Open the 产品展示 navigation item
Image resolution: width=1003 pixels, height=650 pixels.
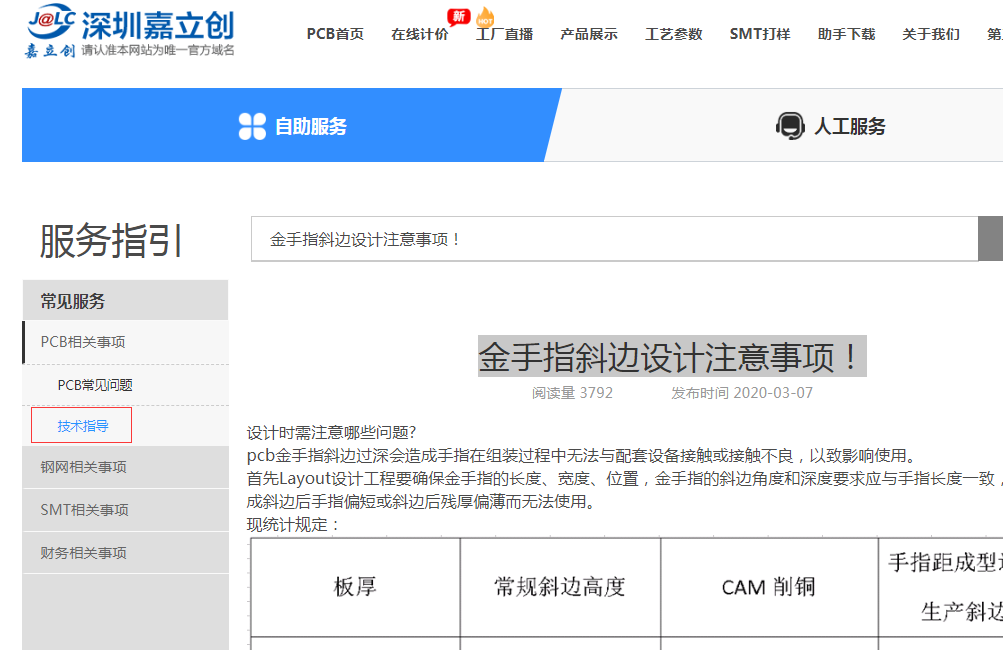coord(589,34)
